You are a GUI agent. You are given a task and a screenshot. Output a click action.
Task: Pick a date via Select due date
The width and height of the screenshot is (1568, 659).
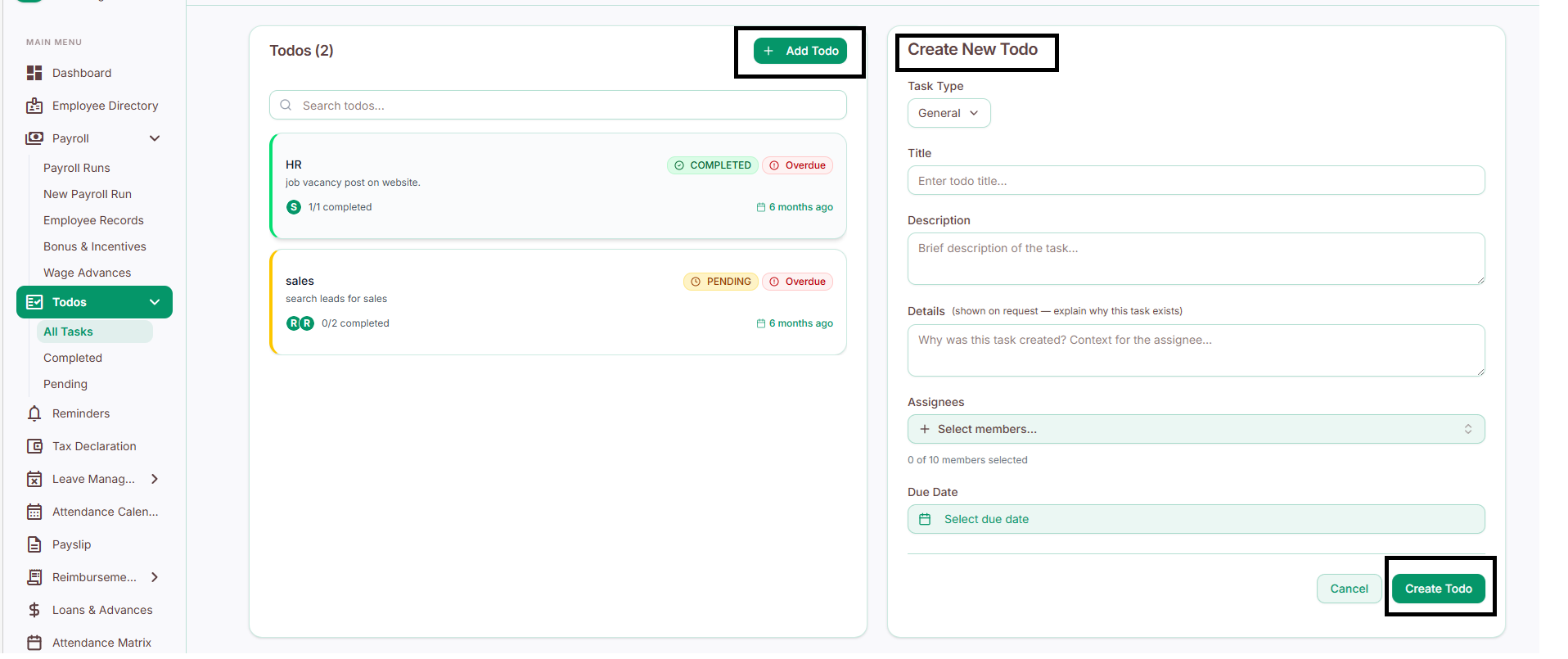coord(1196,519)
